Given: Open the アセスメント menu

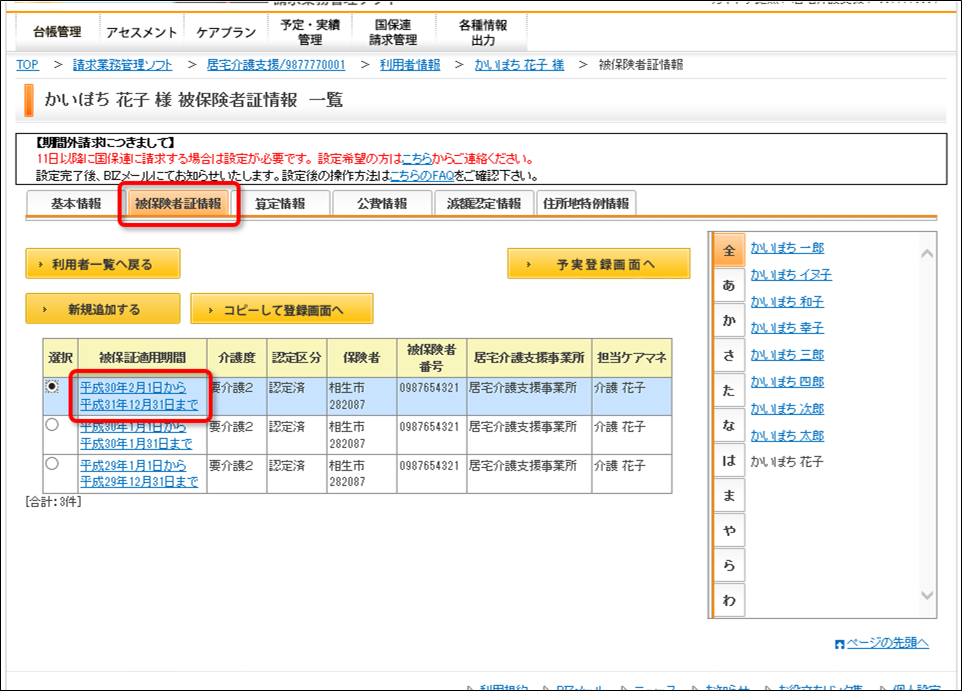Looking at the screenshot, I should 141,32.
